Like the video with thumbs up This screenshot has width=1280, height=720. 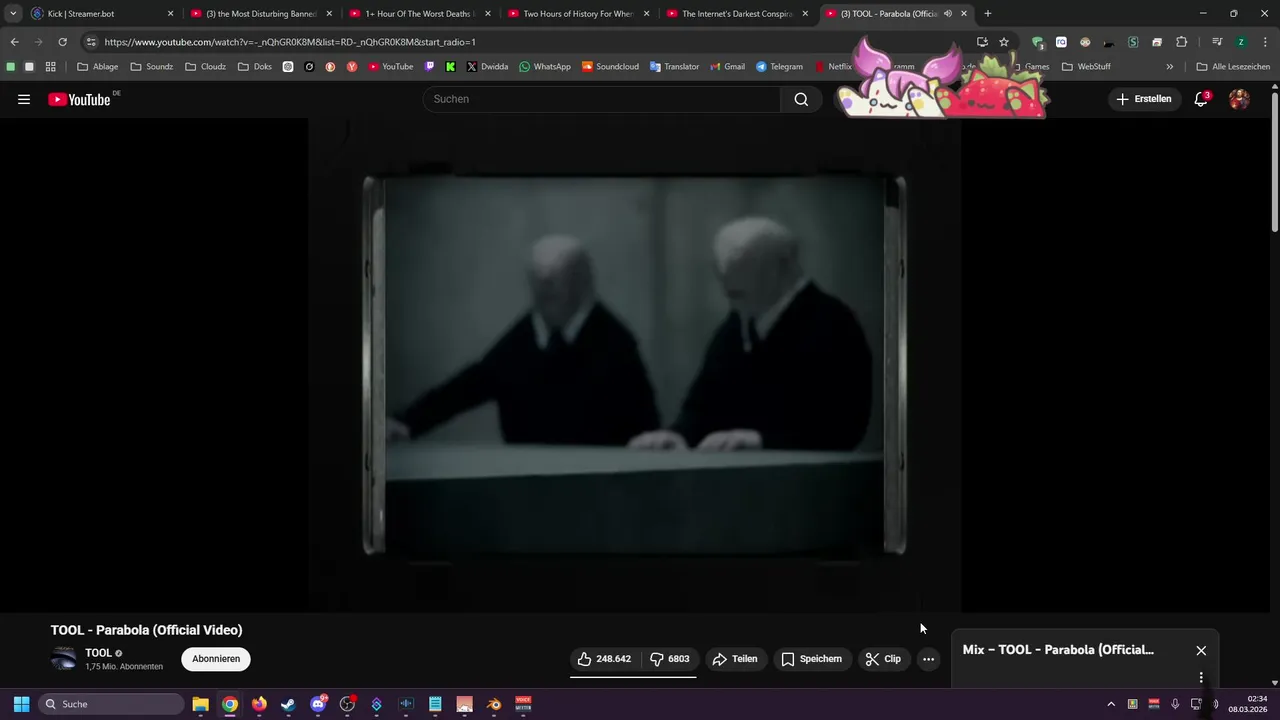(604, 659)
